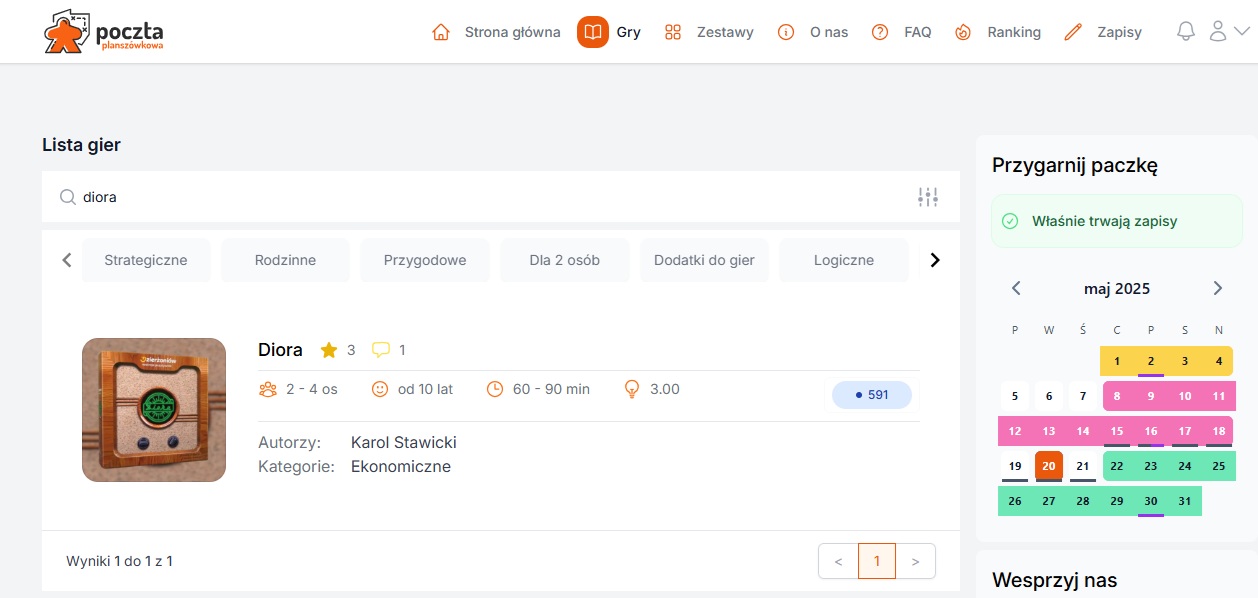Click the Właśnie trwają zapisy notice
The image size is (1258, 598).
point(1117,221)
